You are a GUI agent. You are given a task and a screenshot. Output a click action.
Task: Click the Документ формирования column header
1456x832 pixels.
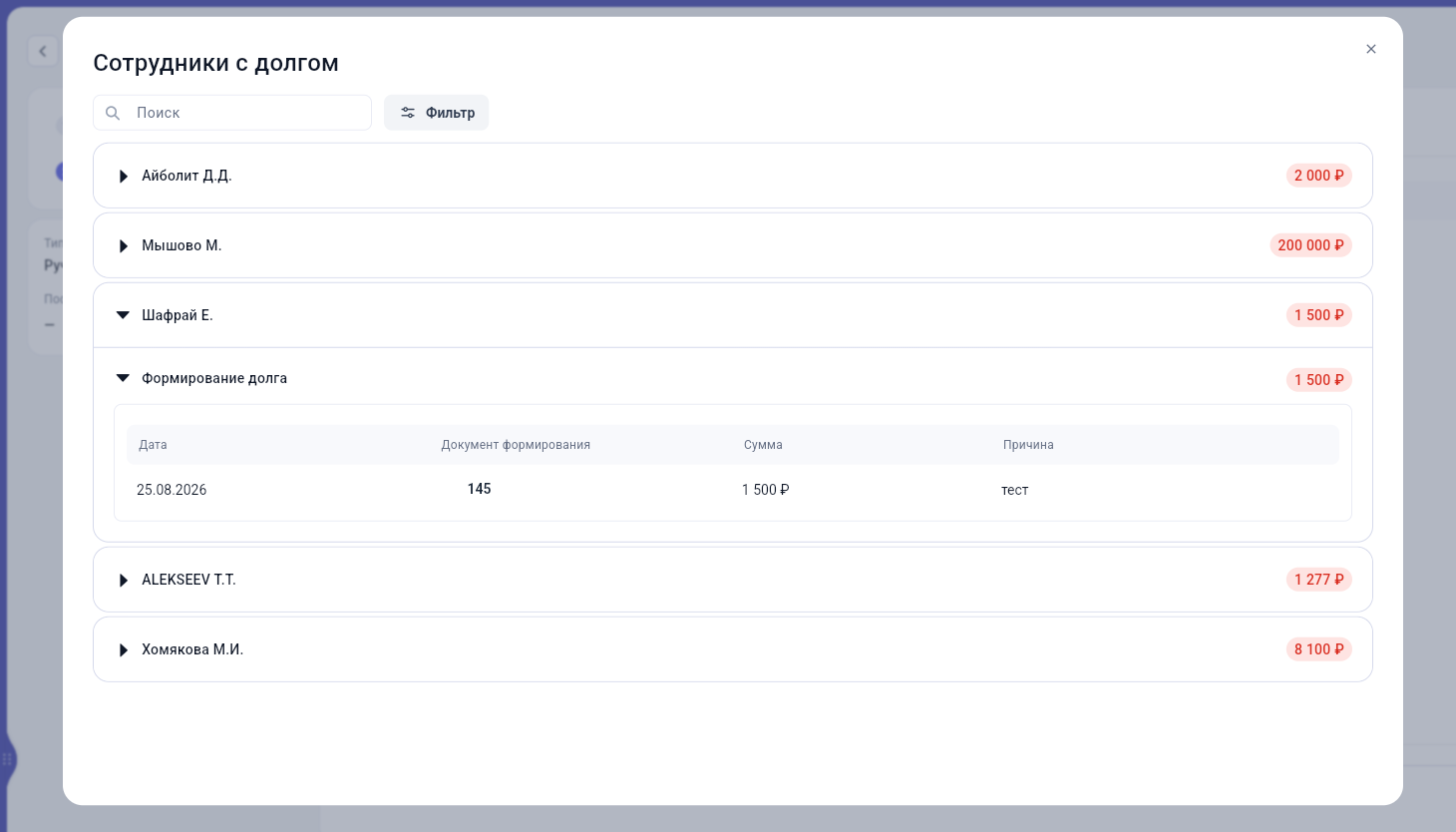tap(516, 445)
